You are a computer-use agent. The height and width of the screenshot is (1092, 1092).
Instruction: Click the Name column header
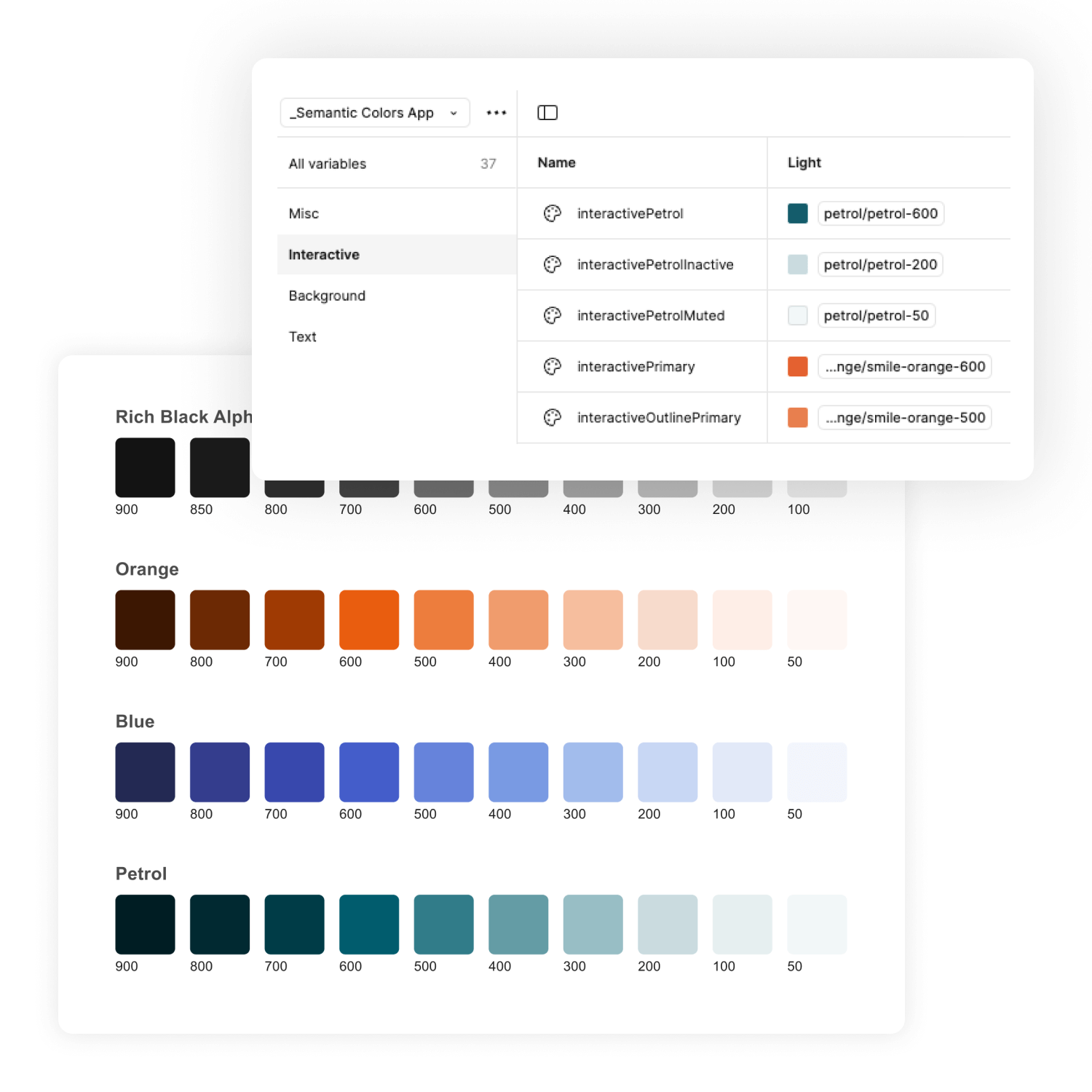click(x=556, y=162)
